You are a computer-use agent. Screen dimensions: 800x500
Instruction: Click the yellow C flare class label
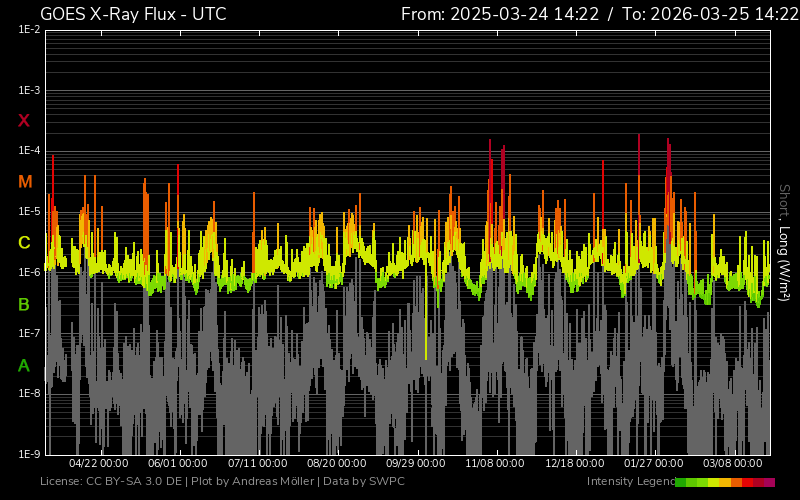24,243
